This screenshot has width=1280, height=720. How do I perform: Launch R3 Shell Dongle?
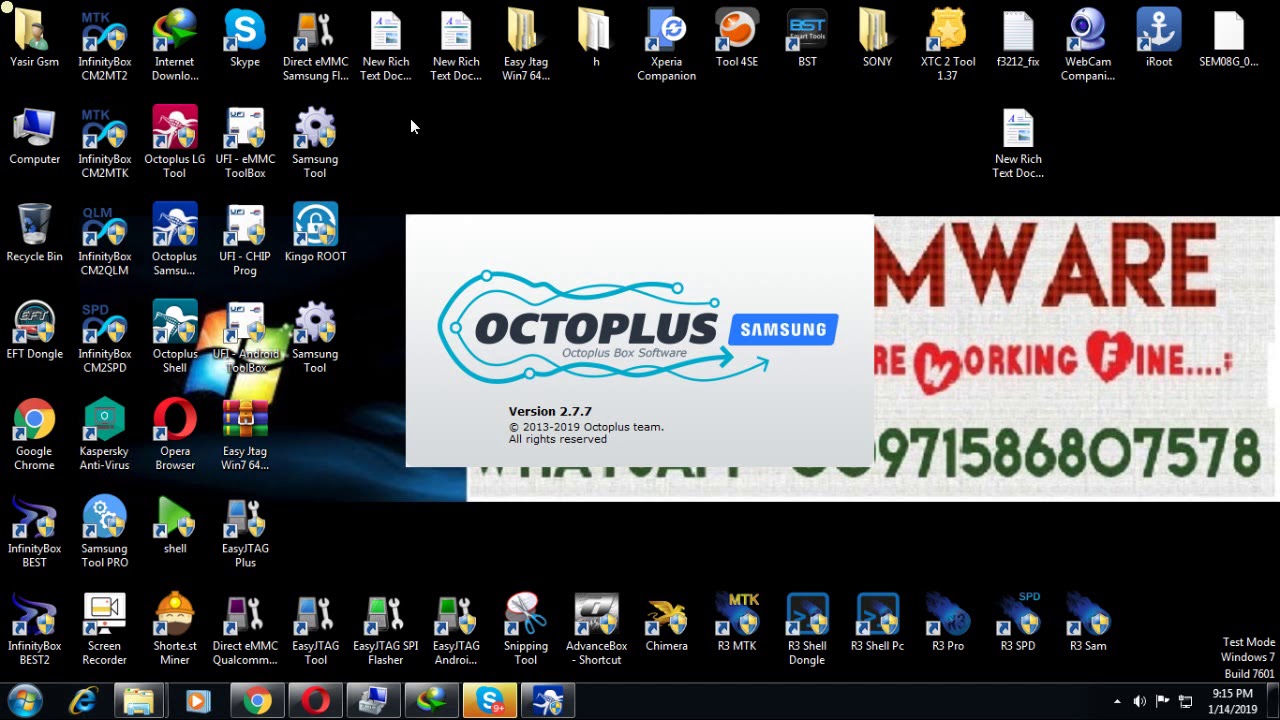pyautogui.click(x=807, y=631)
